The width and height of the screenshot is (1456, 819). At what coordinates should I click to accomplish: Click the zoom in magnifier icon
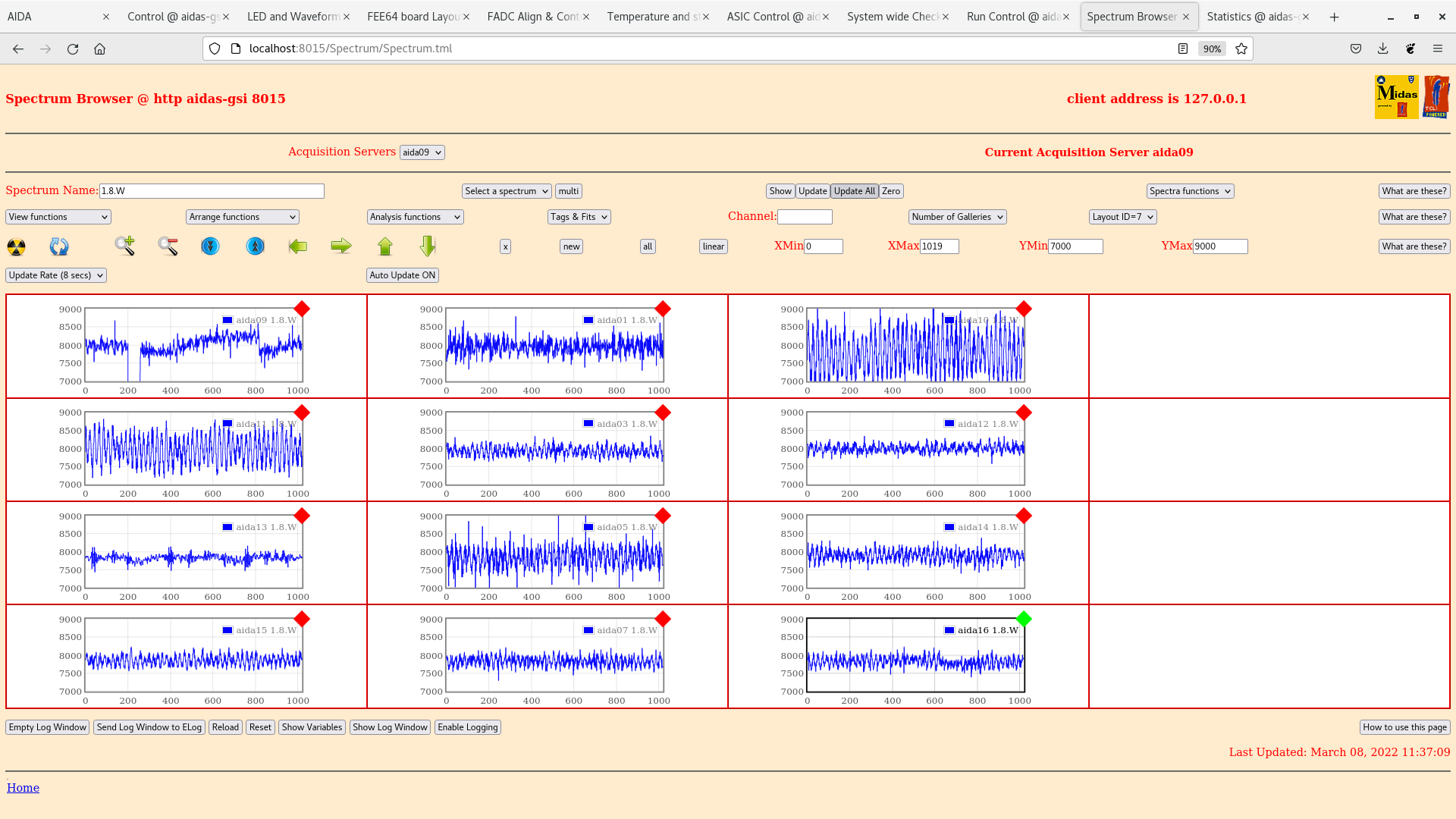(x=125, y=246)
